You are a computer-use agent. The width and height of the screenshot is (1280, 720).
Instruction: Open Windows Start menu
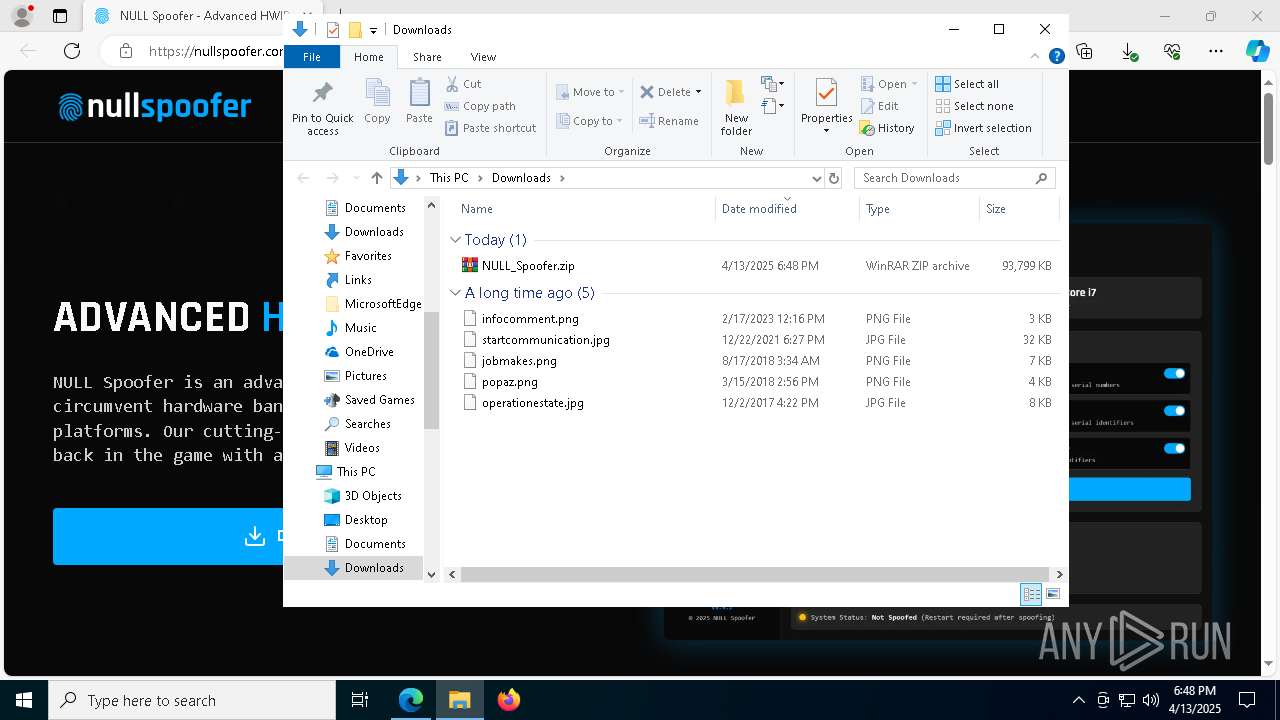click(x=24, y=700)
